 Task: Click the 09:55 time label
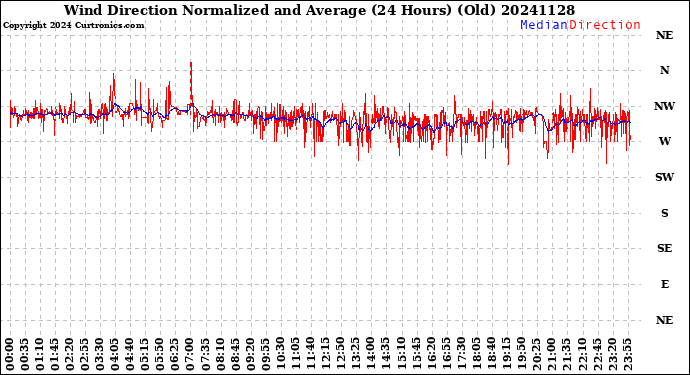pyautogui.click(x=265, y=355)
